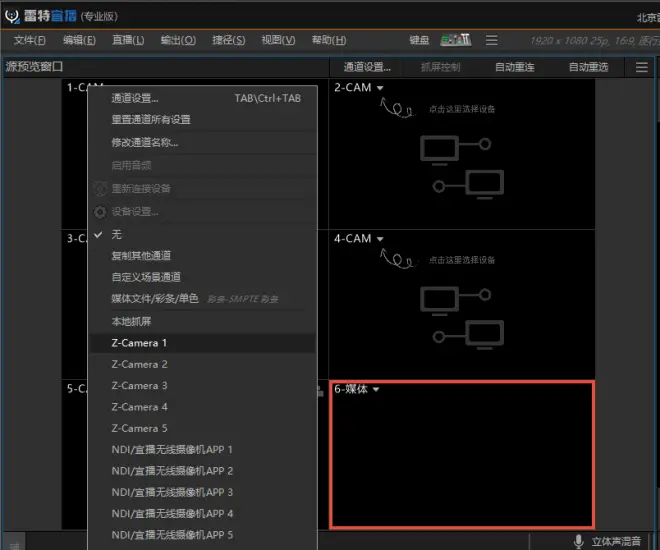Viewport: 660px width, 550px height.
Task: Select the checked 无 option
Action: [x=203, y=234]
